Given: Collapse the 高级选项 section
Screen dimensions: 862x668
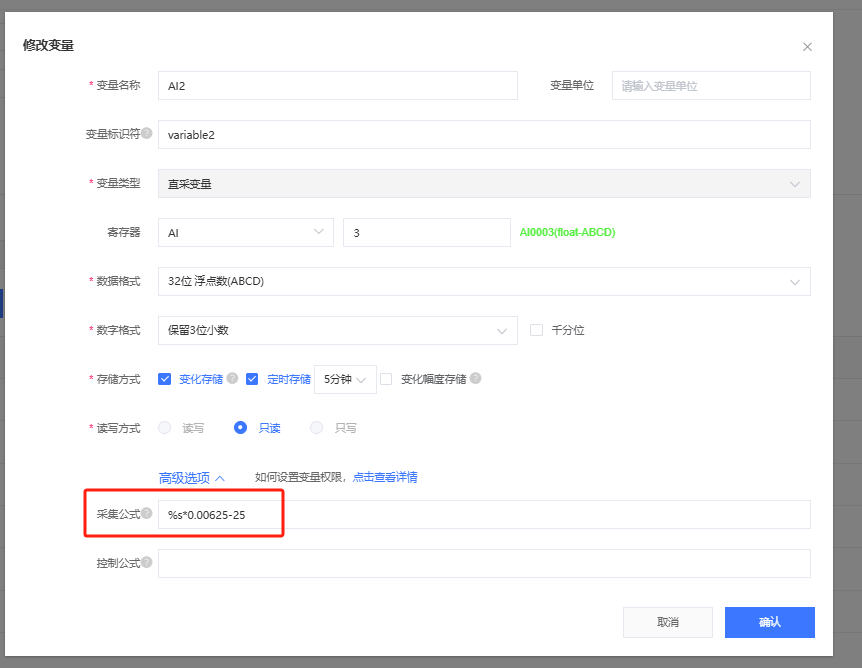Looking at the screenshot, I should [192, 478].
